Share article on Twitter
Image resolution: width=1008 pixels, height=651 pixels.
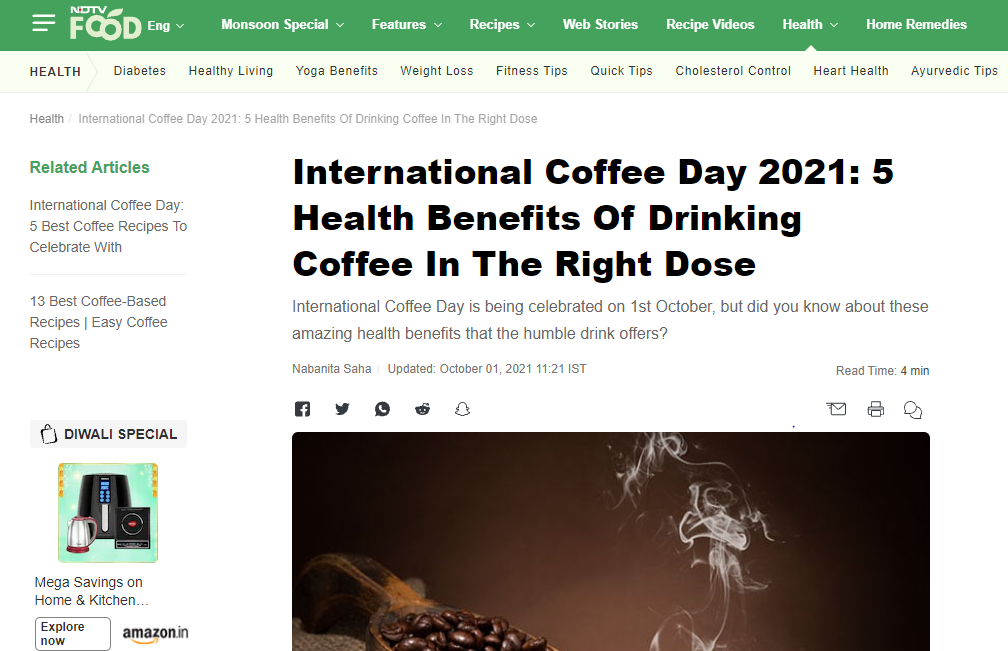click(342, 409)
